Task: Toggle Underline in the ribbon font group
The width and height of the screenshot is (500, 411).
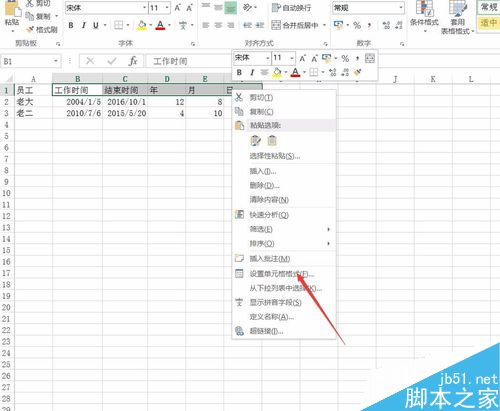Action: (x=96, y=25)
